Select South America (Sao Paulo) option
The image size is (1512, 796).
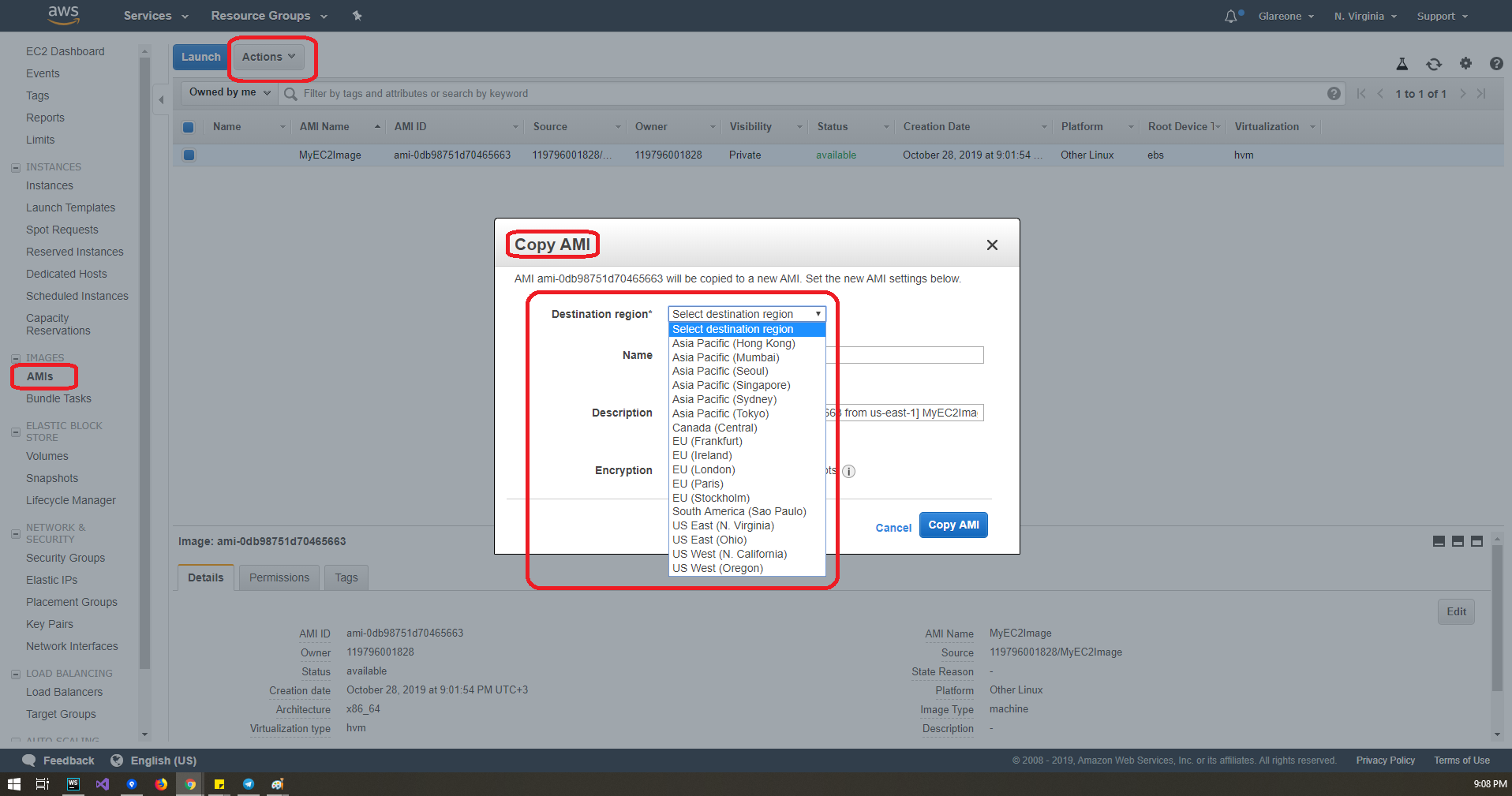(747, 511)
